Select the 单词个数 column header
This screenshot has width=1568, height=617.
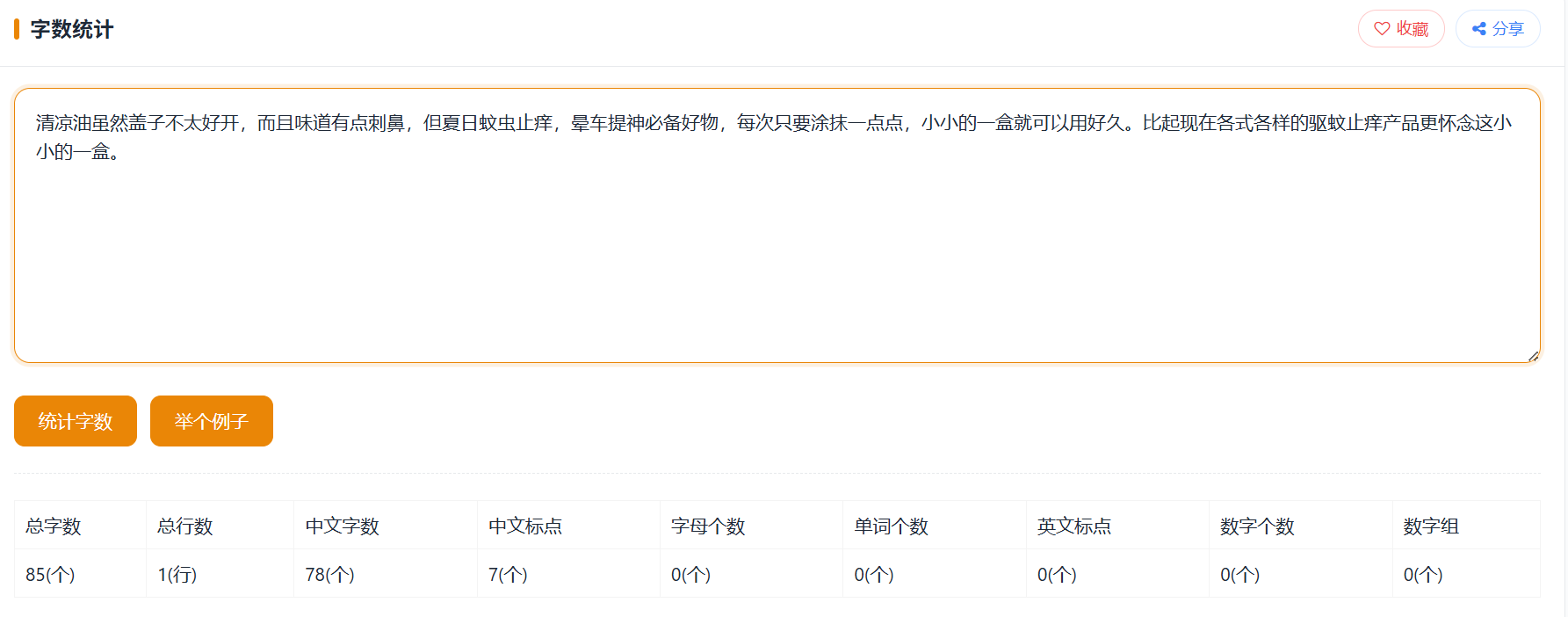pos(935,526)
